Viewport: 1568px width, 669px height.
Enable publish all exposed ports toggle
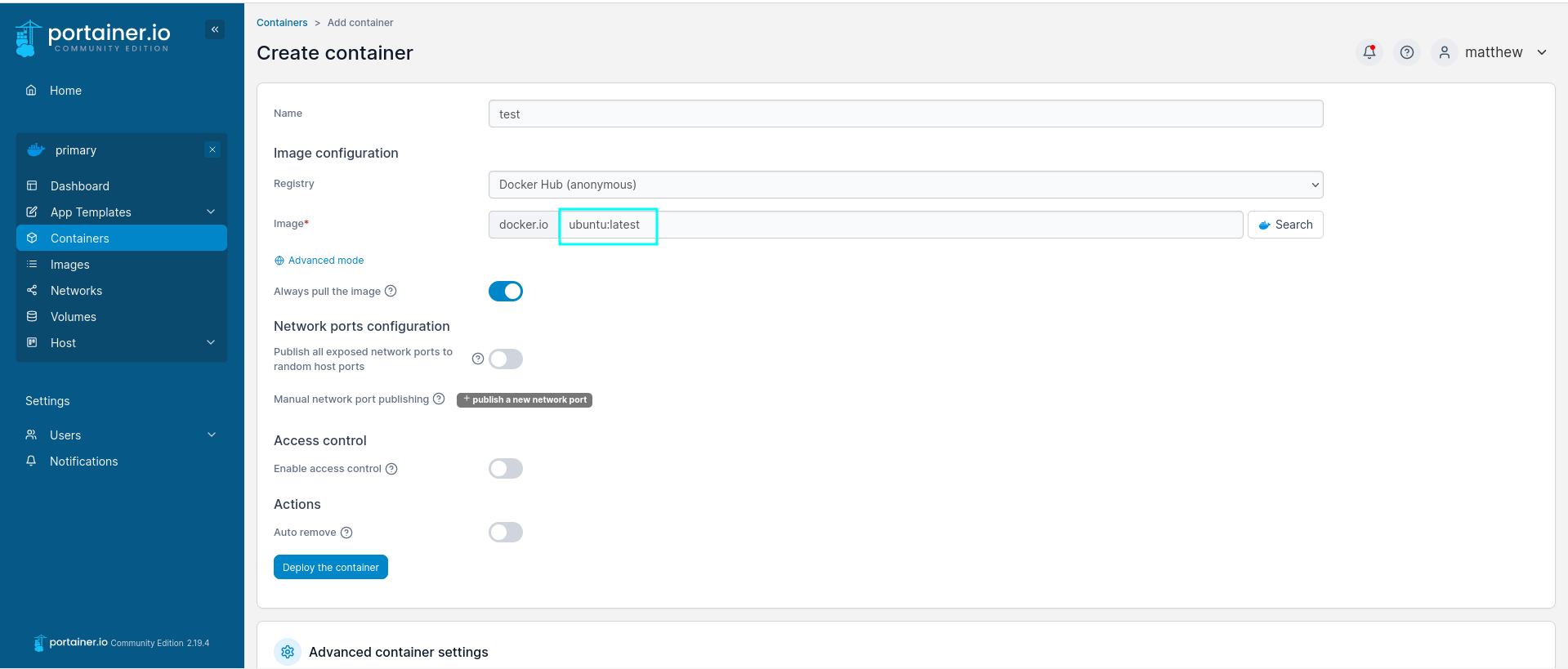coord(505,359)
